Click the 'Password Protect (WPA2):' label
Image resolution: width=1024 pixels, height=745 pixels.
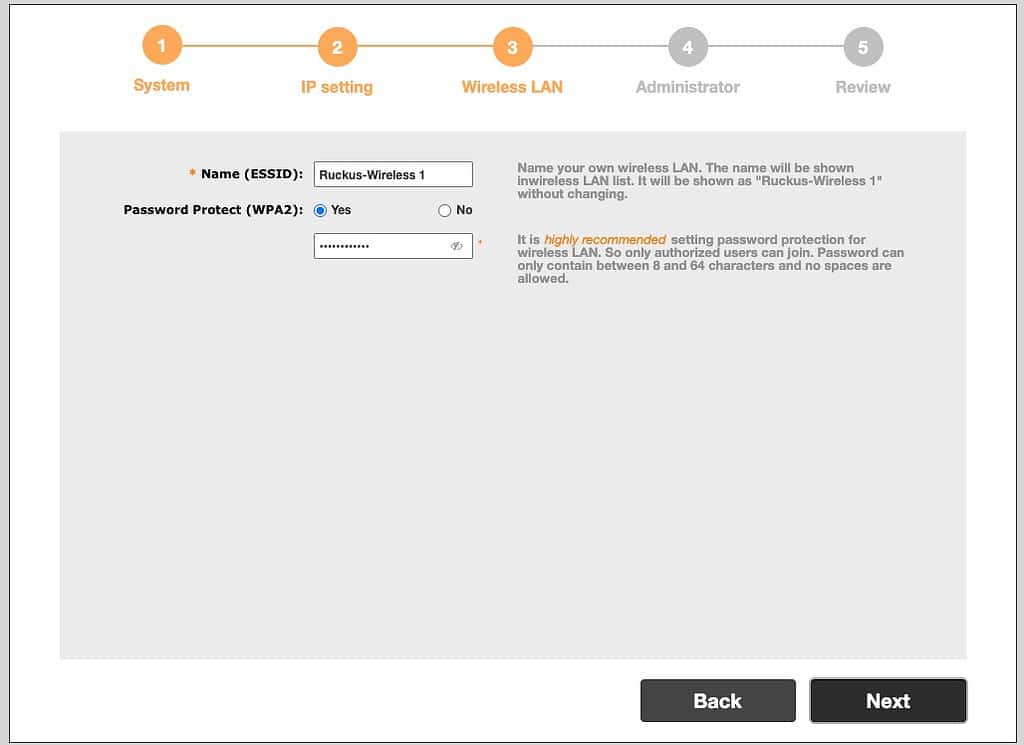click(x=214, y=210)
